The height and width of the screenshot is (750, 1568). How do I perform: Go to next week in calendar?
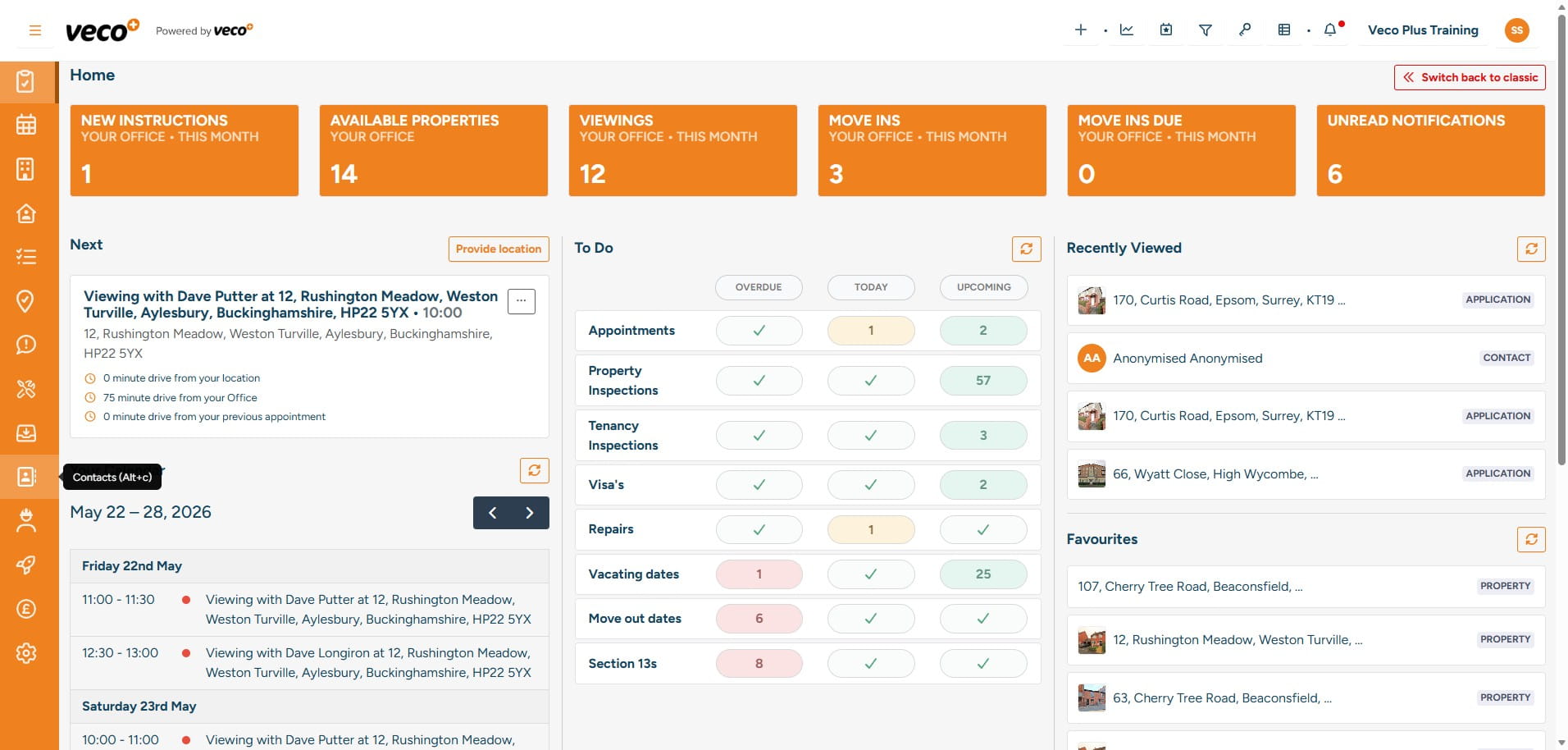point(530,513)
